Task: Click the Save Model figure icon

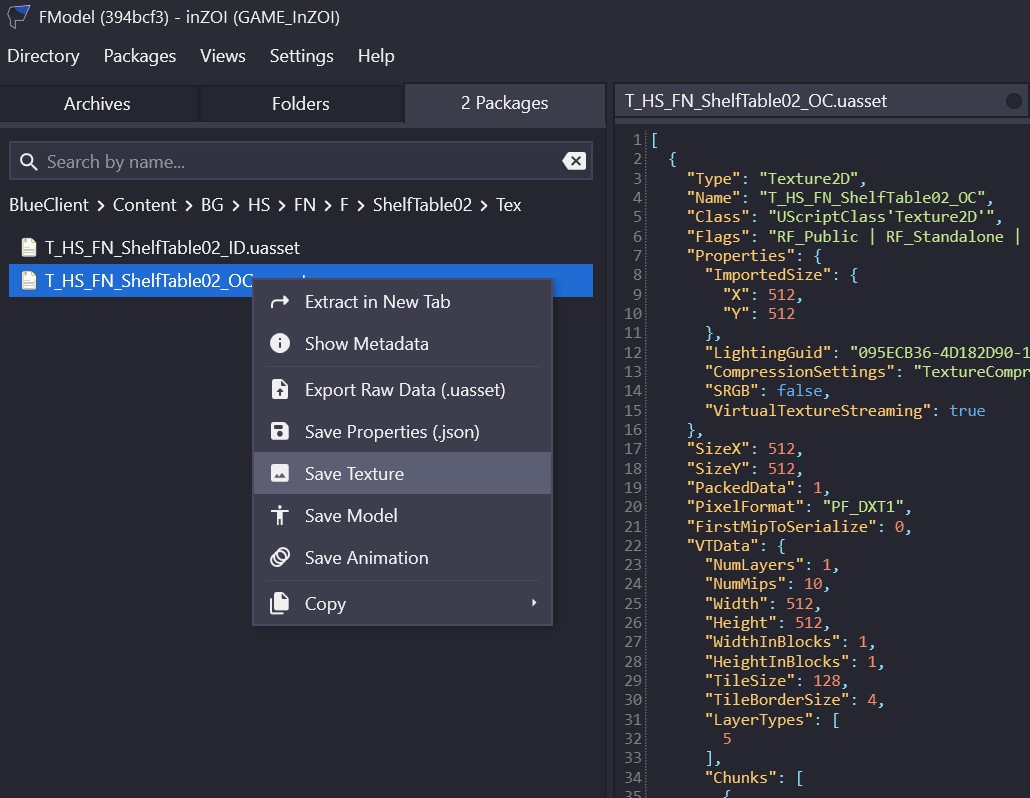Action: (280, 516)
